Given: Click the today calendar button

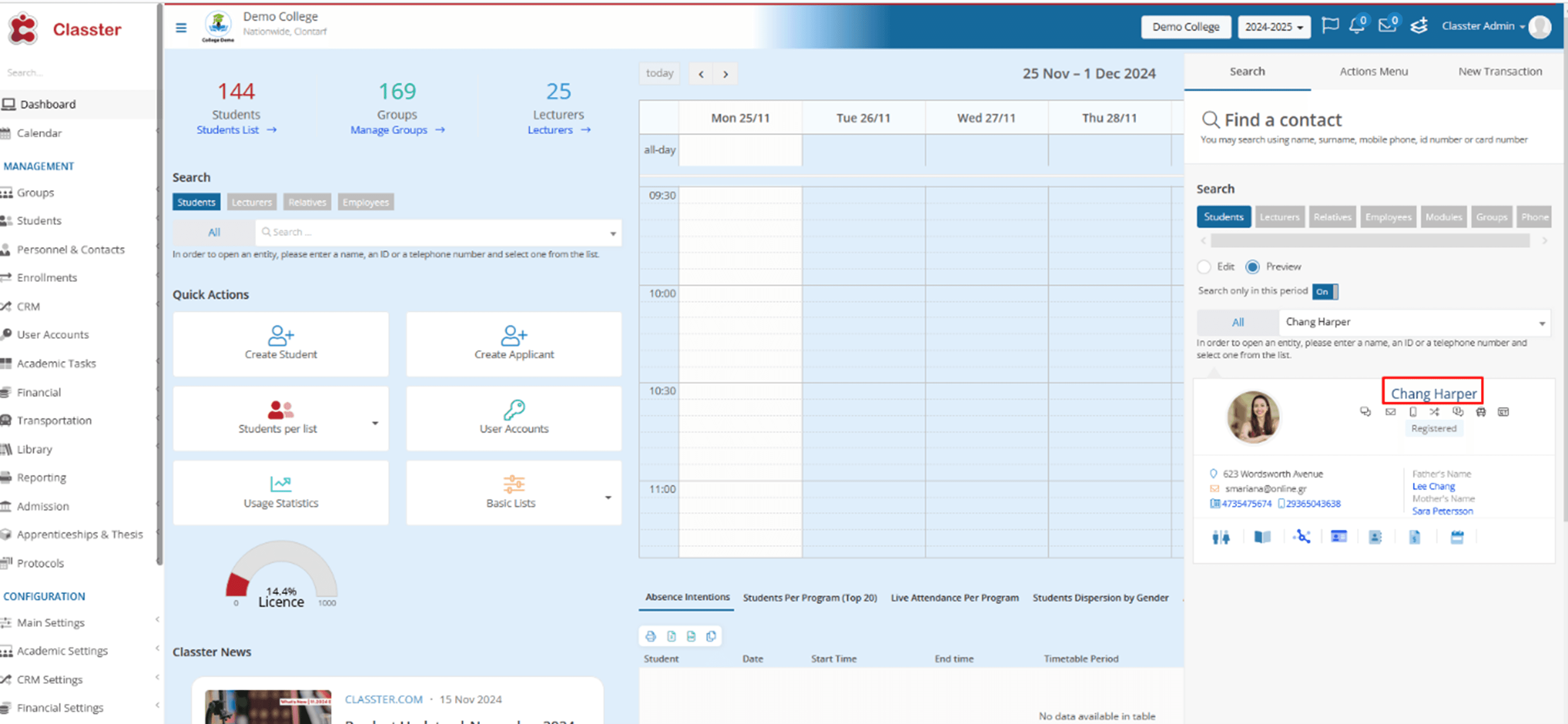Looking at the screenshot, I should pos(659,73).
